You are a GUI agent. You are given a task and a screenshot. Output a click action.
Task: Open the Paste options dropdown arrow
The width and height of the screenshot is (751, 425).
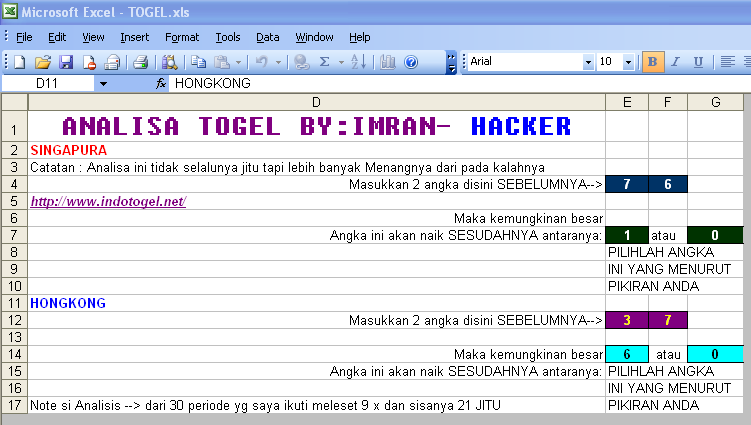[x=238, y=62]
